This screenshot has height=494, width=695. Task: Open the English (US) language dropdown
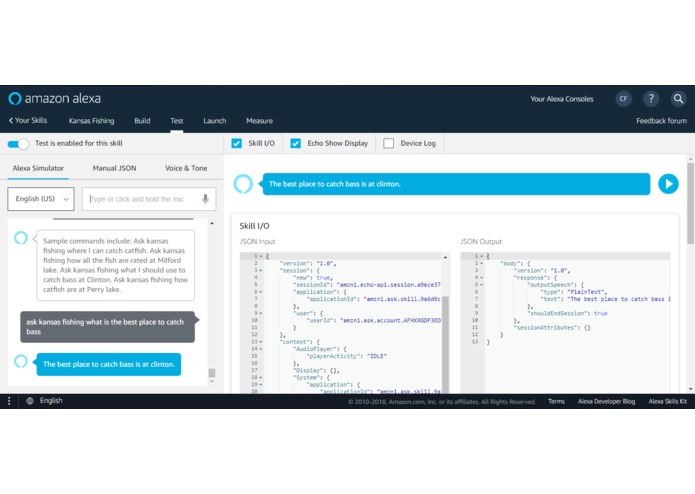pyautogui.click(x=41, y=199)
